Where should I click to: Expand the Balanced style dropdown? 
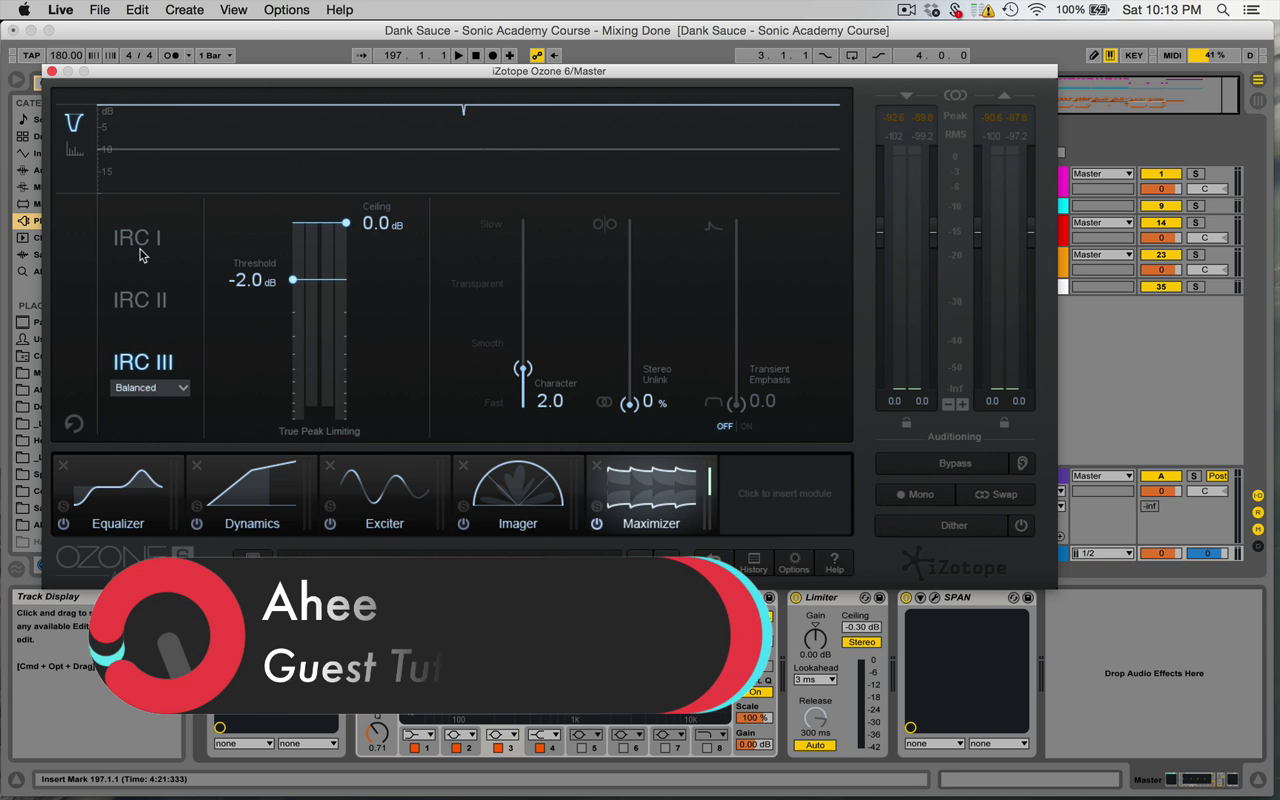(150, 388)
